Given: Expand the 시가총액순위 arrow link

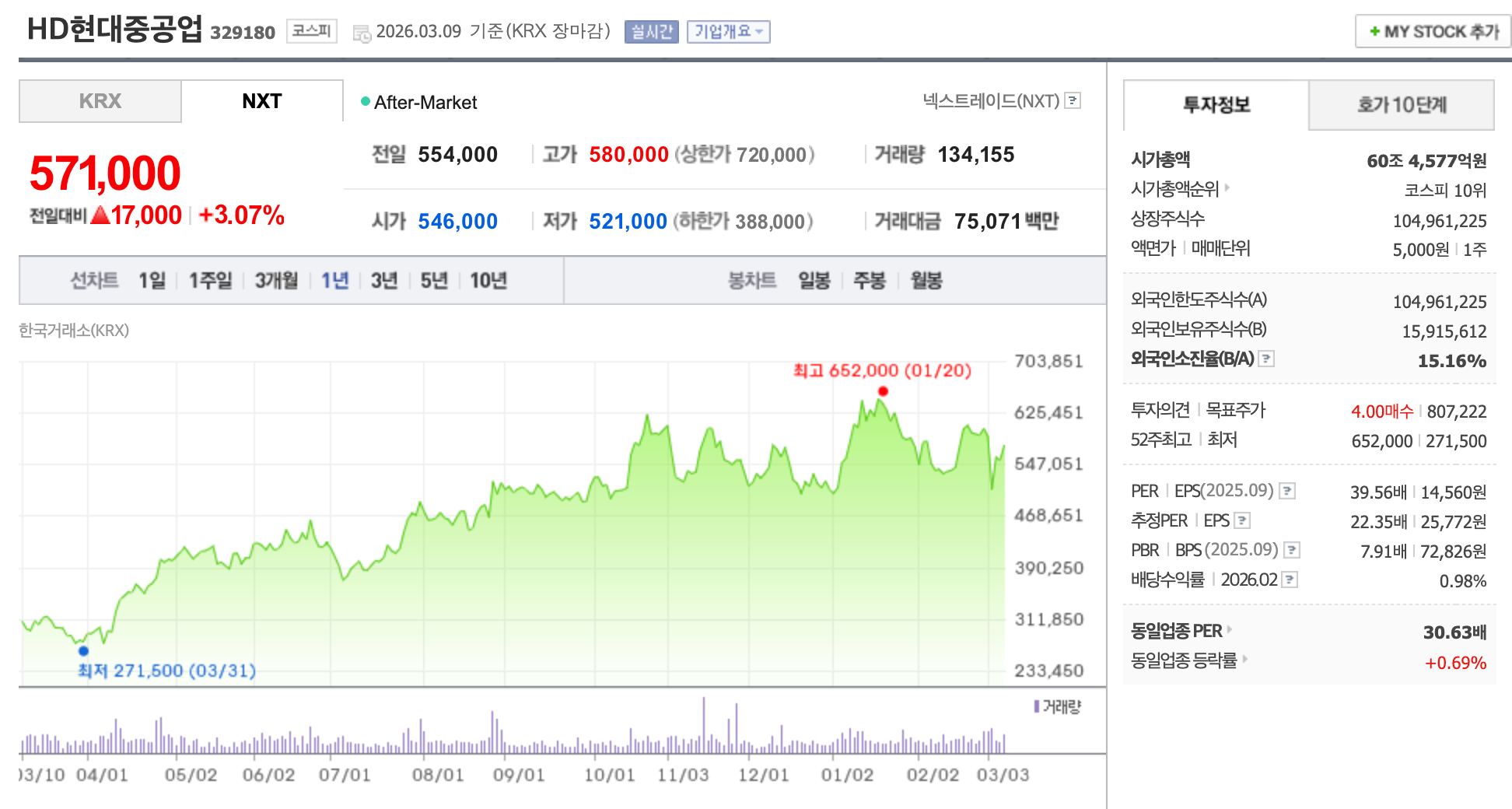Looking at the screenshot, I should [1227, 187].
